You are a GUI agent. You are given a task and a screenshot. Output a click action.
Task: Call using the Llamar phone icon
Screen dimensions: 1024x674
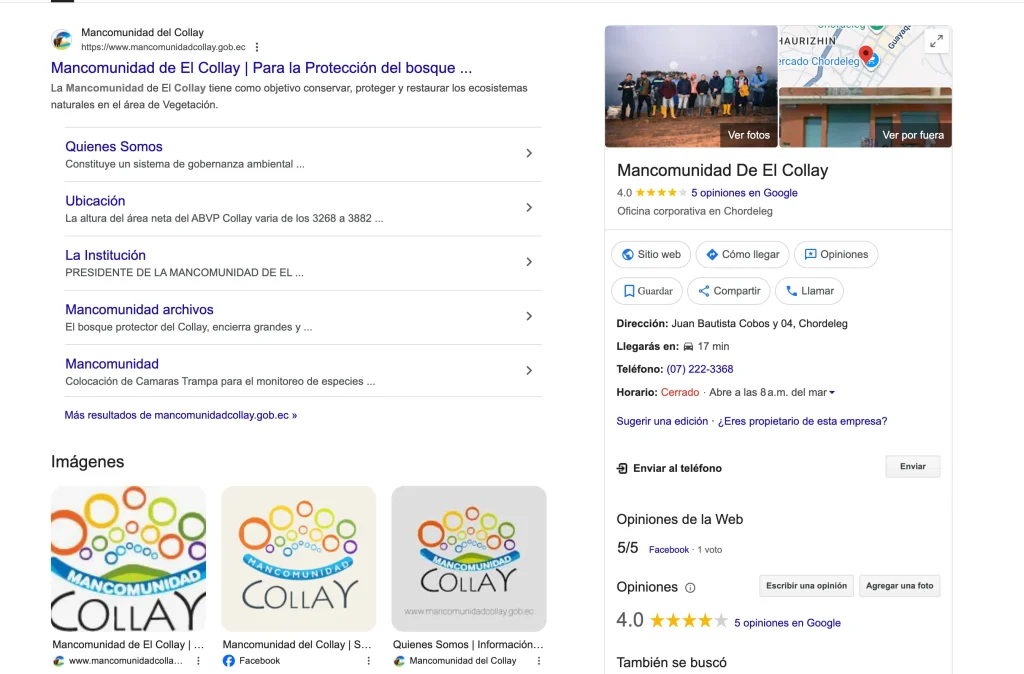click(x=789, y=290)
